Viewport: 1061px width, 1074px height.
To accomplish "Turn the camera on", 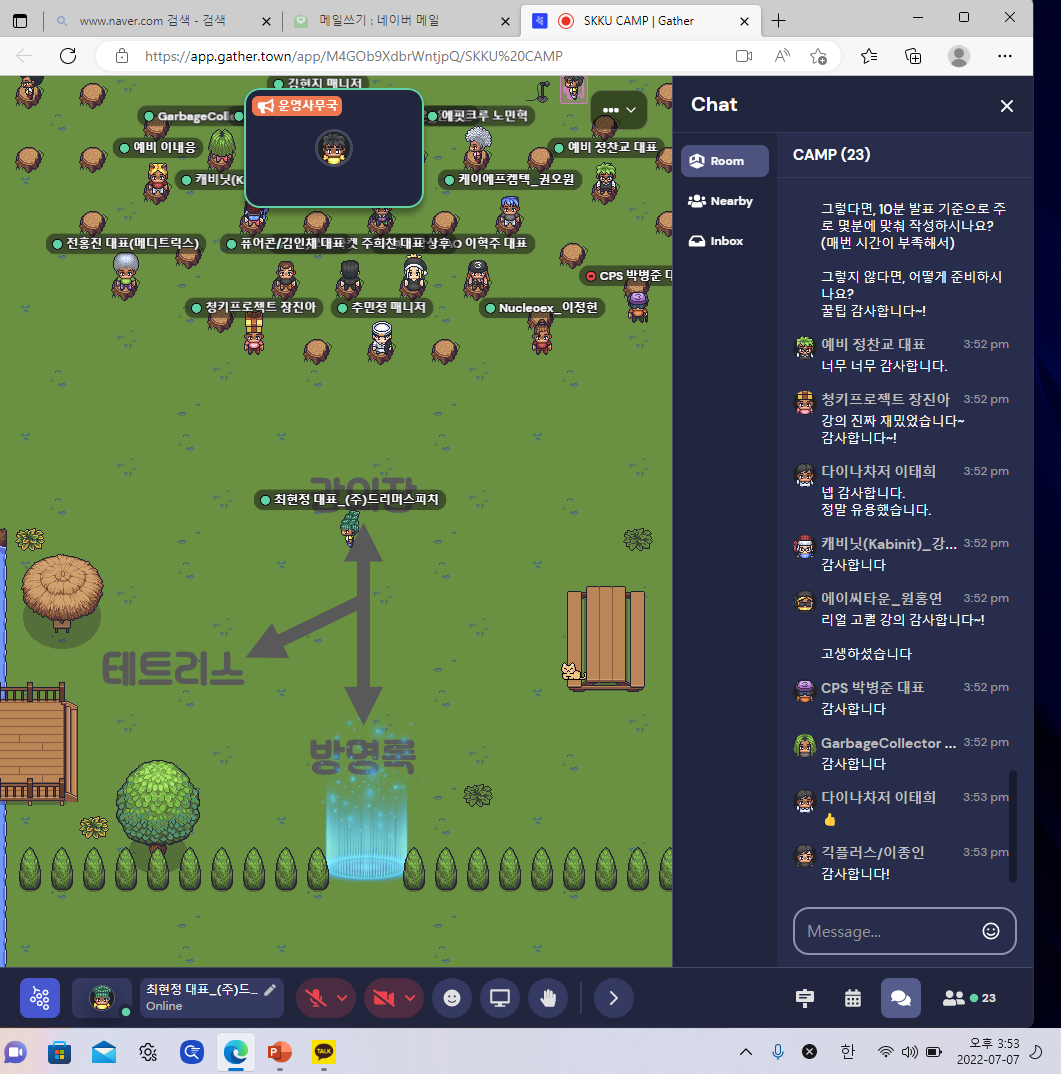I will [384, 997].
